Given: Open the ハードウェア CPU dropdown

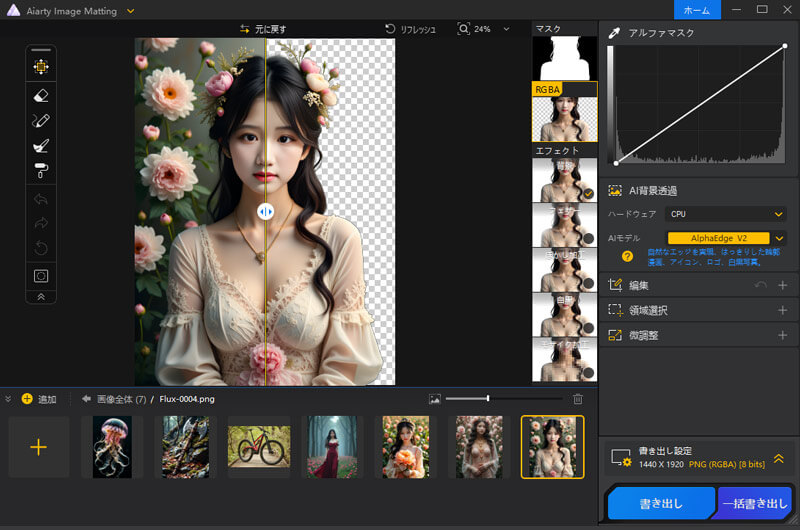Looking at the screenshot, I should 726,214.
